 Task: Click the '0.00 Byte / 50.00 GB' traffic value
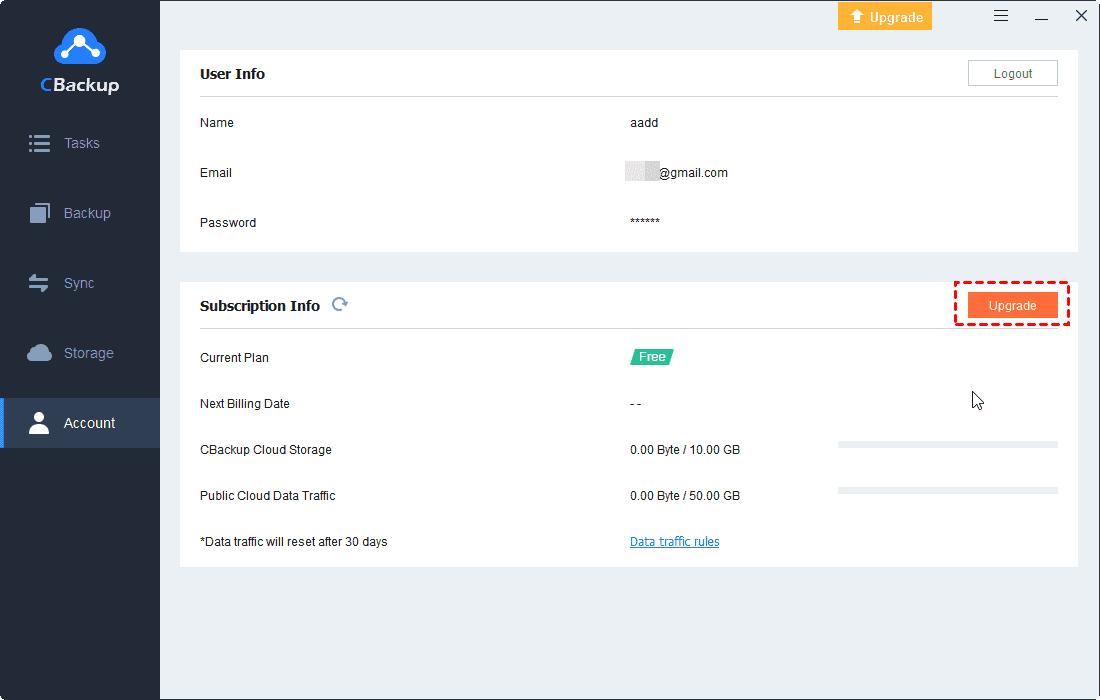(x=685, y=496)
